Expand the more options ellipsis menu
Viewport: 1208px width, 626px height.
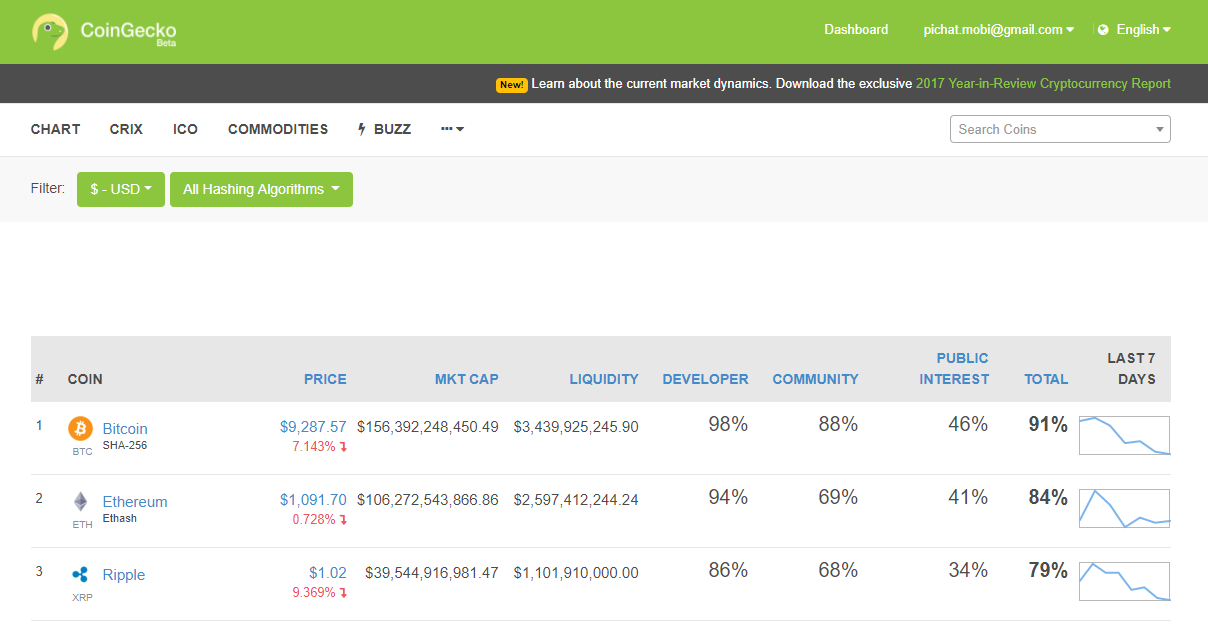click(x=452, y=129)
